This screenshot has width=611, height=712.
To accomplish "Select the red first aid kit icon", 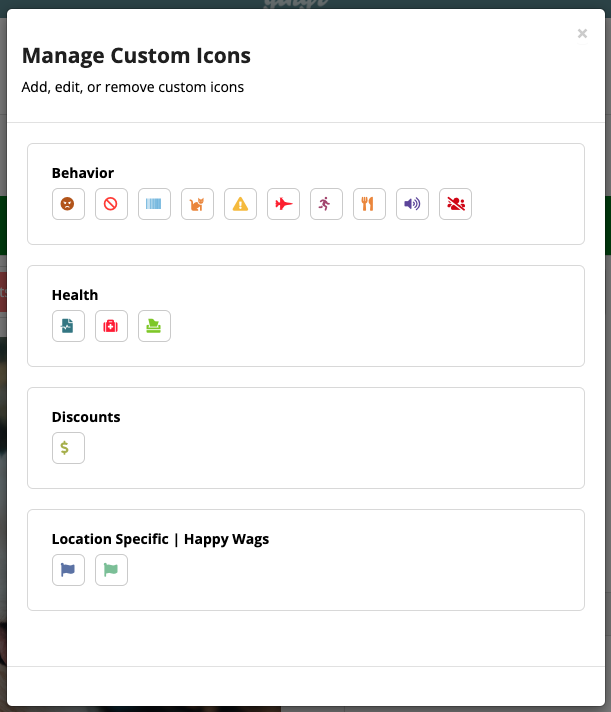I will 111,326.
